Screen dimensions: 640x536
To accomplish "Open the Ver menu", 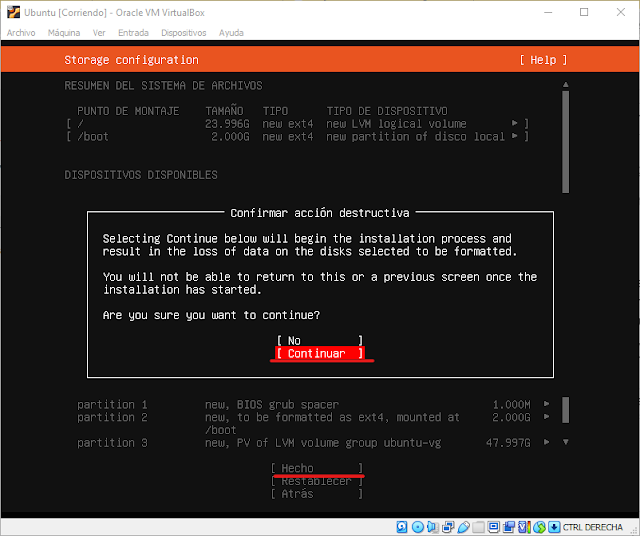I will click(99, 33).
